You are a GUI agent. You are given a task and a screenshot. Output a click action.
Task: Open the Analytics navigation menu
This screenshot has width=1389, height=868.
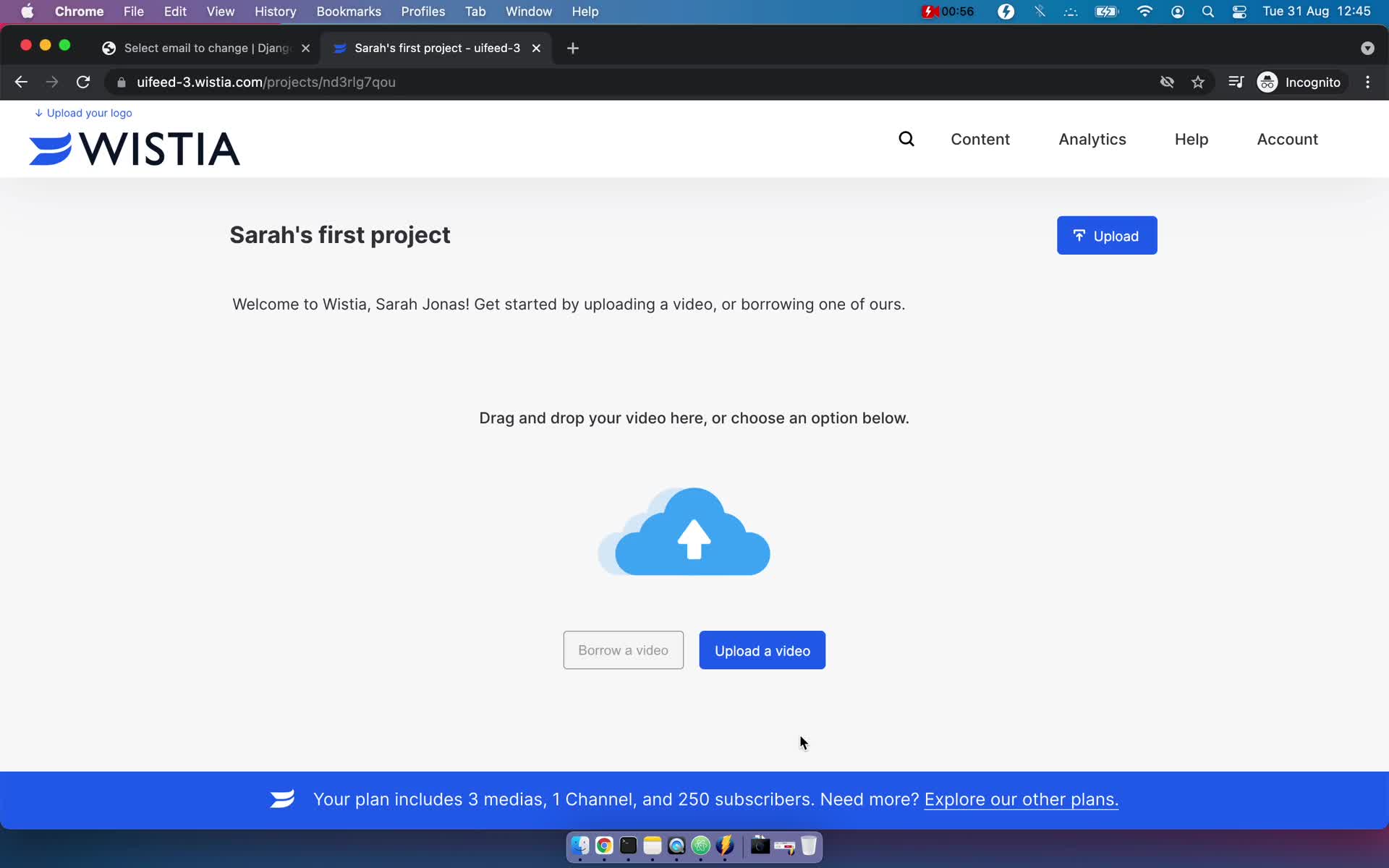click(x=1092, y=139)
